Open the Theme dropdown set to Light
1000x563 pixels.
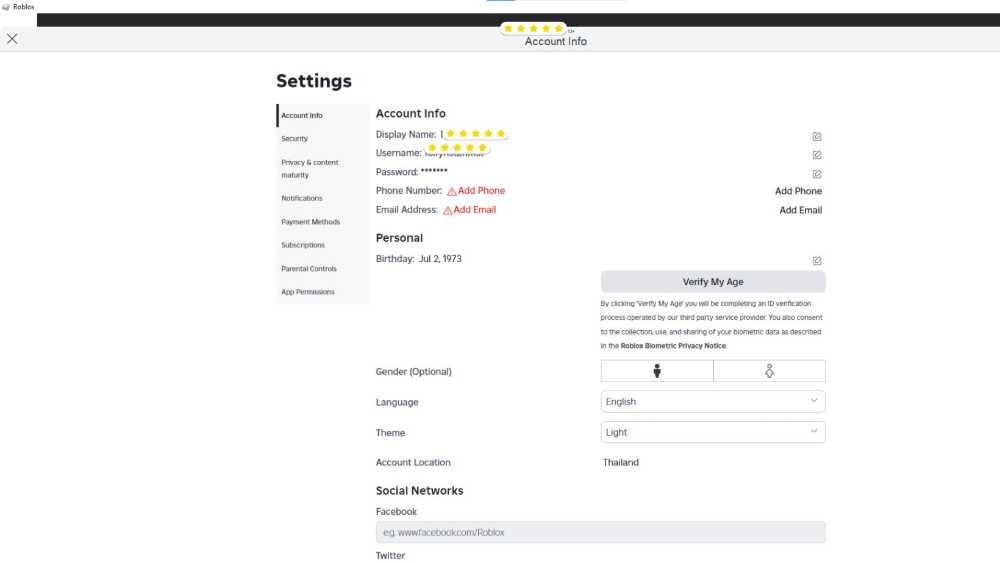(x=713, y=432)
